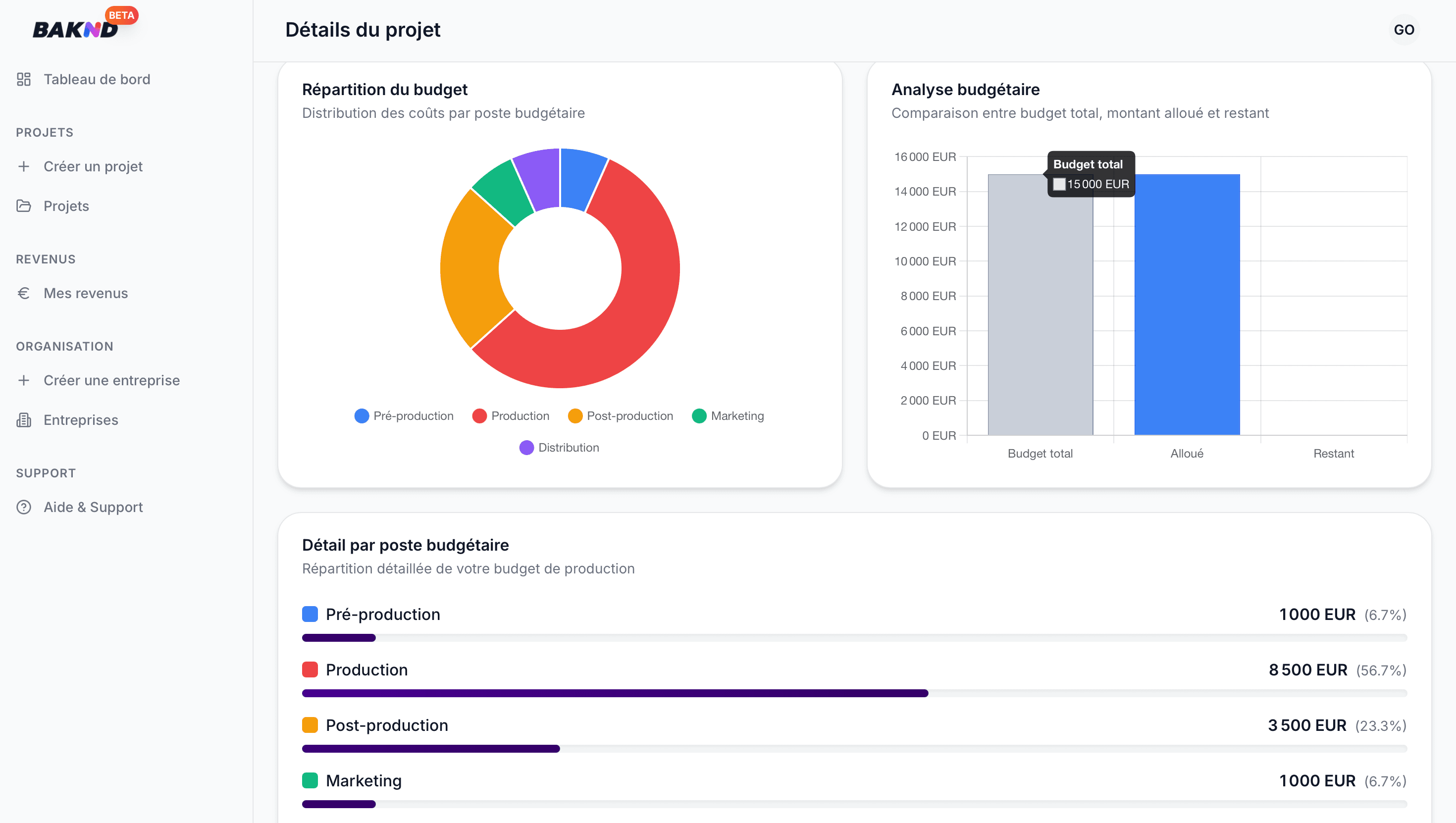
Task: Click the plus icon beside Créer une entreprise
Action: [24, 380]
